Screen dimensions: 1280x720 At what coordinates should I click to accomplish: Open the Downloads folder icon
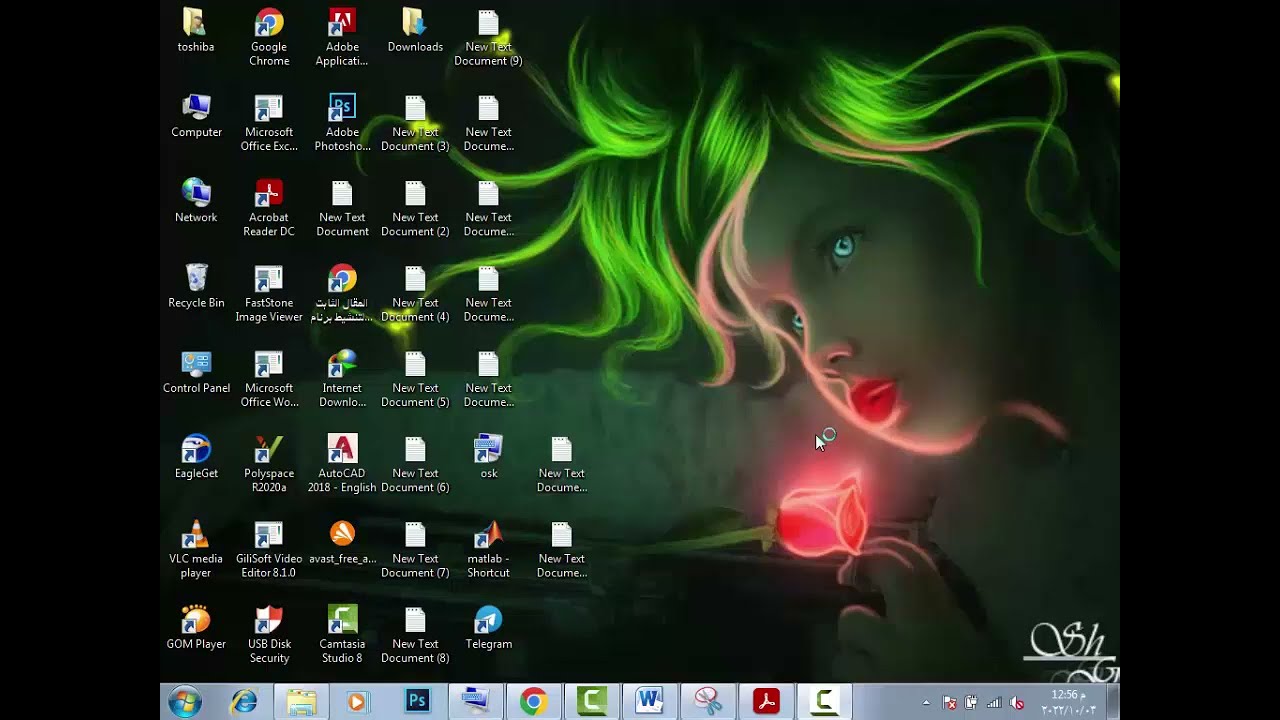(x=415, y=30)
